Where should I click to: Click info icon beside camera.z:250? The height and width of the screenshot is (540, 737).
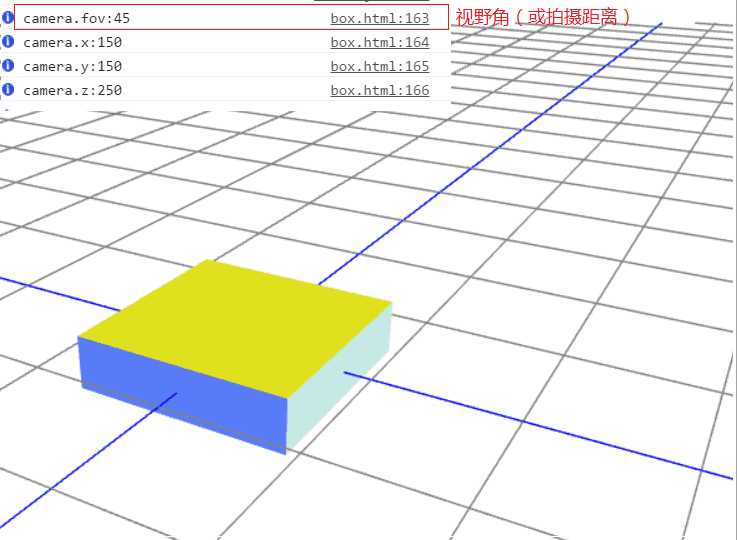coord(8,89)
